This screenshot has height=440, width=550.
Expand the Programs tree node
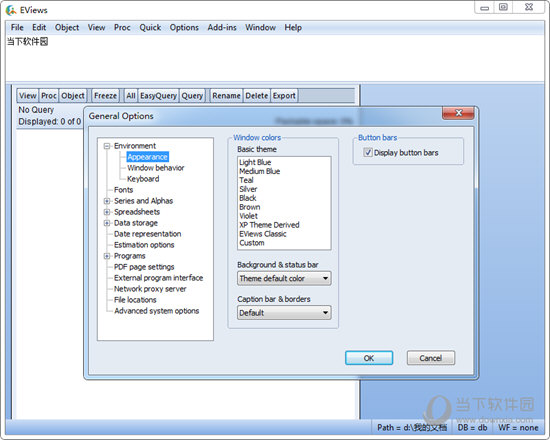107,256
